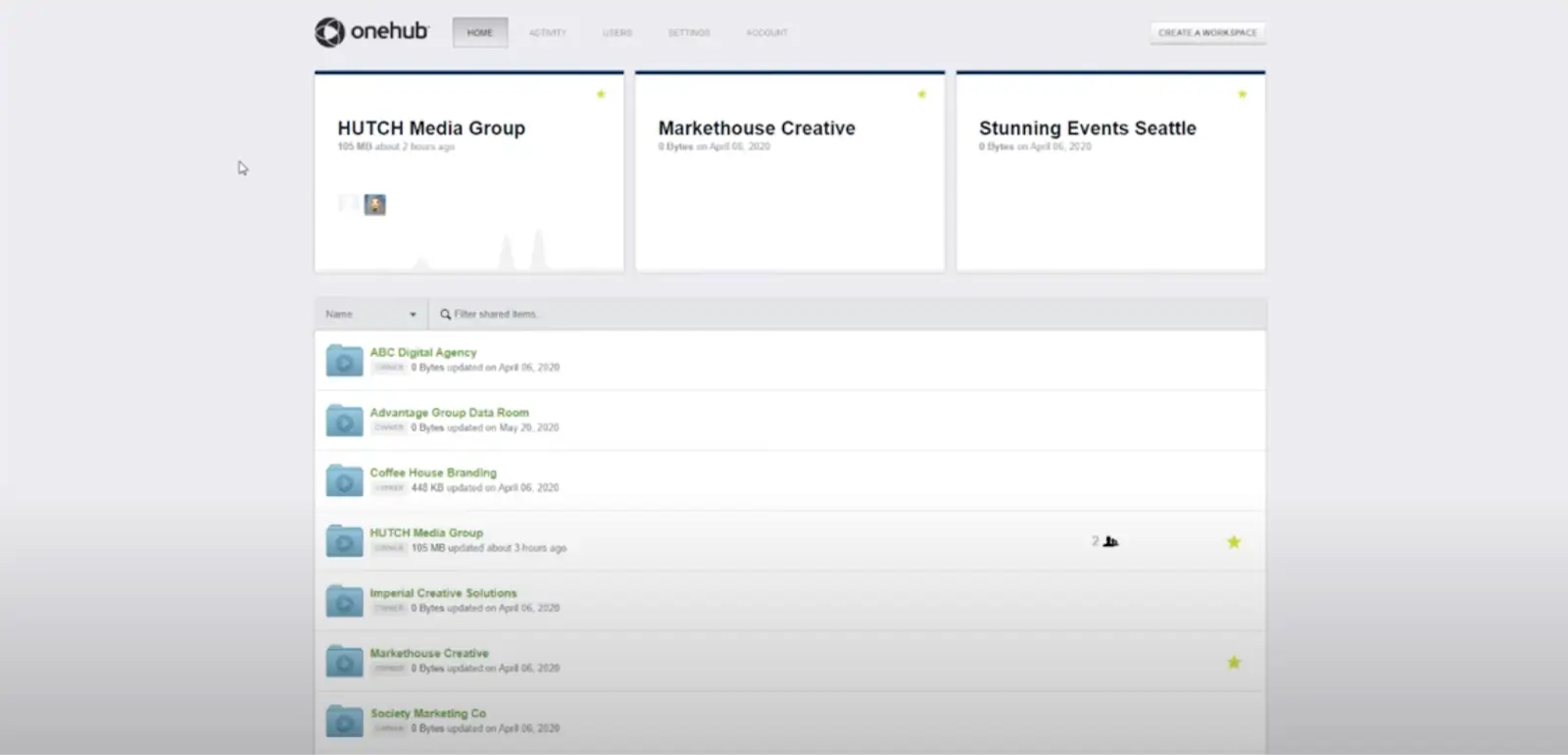Open the ABC Digital Agency link
Image resolution: width=1568 pixels, height=755 pixels.
423,352
